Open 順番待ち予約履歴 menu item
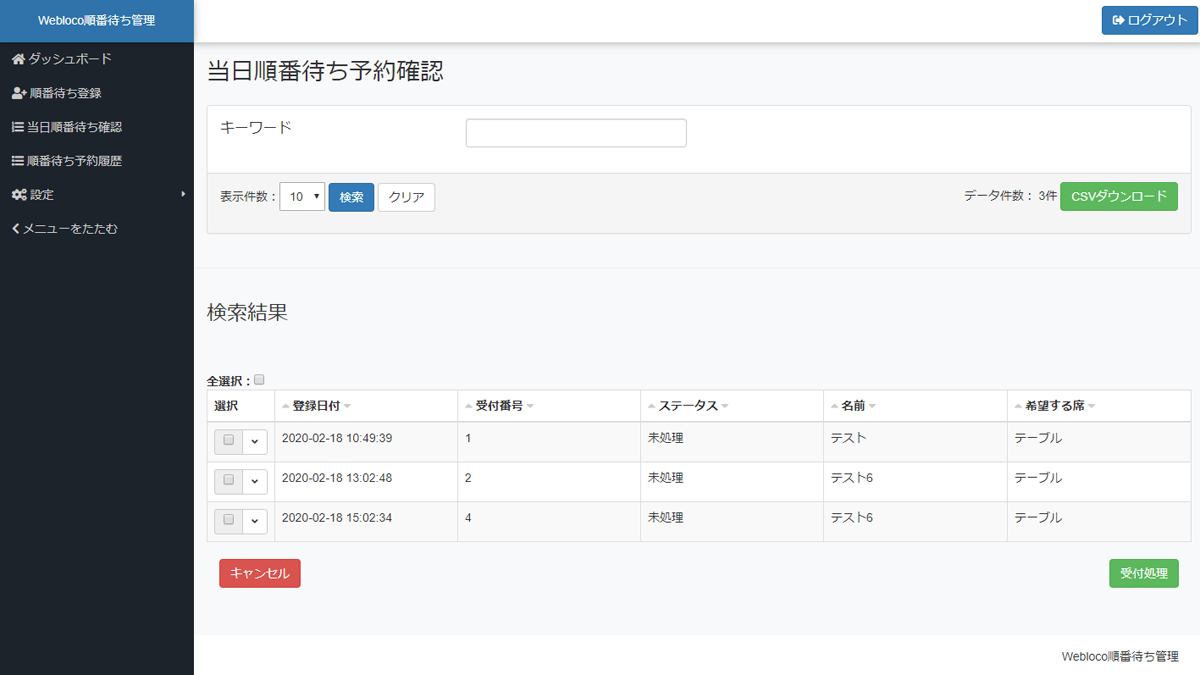1200x675 pixels. [97, 161]
